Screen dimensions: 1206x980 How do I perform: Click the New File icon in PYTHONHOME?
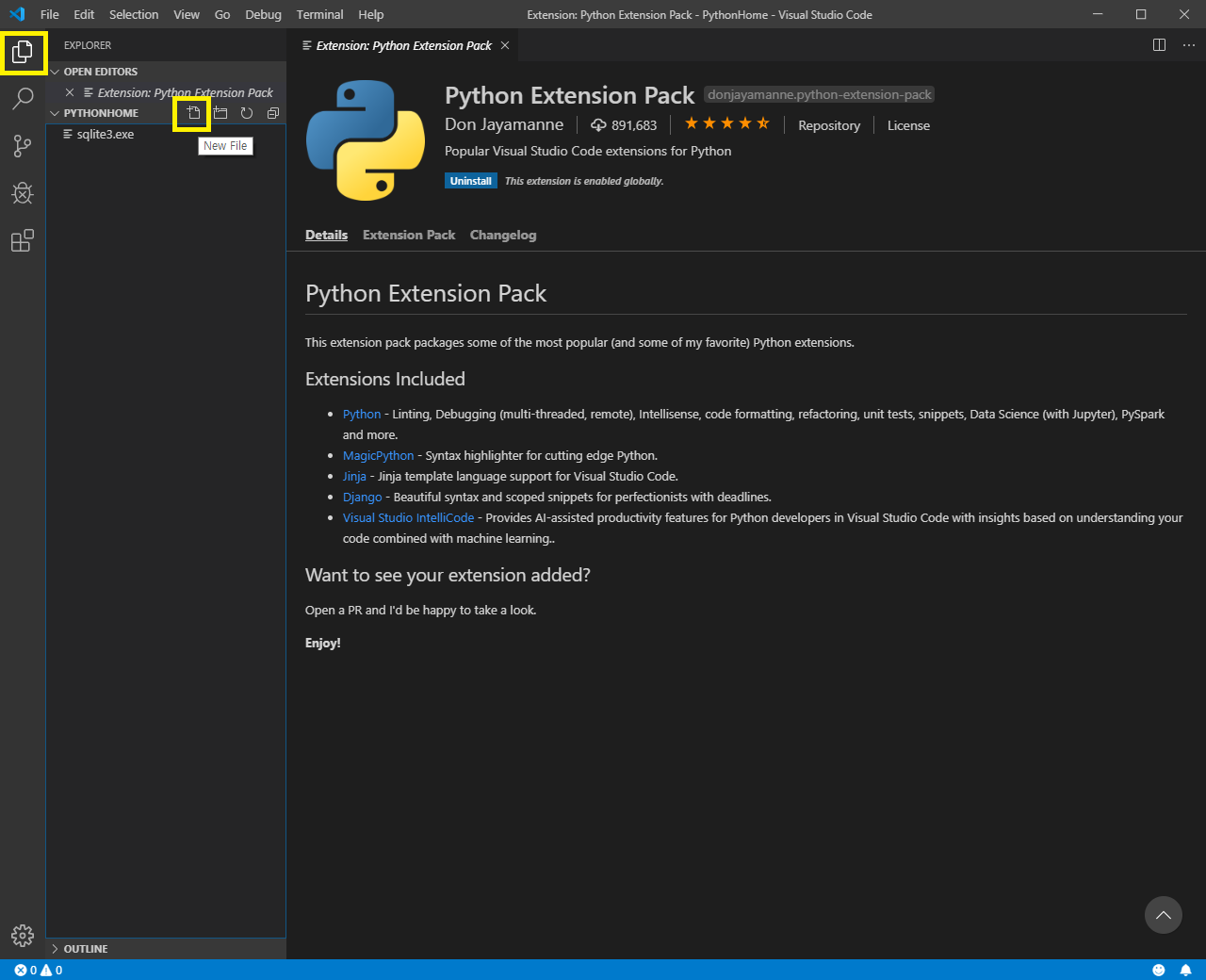(193, 113)
